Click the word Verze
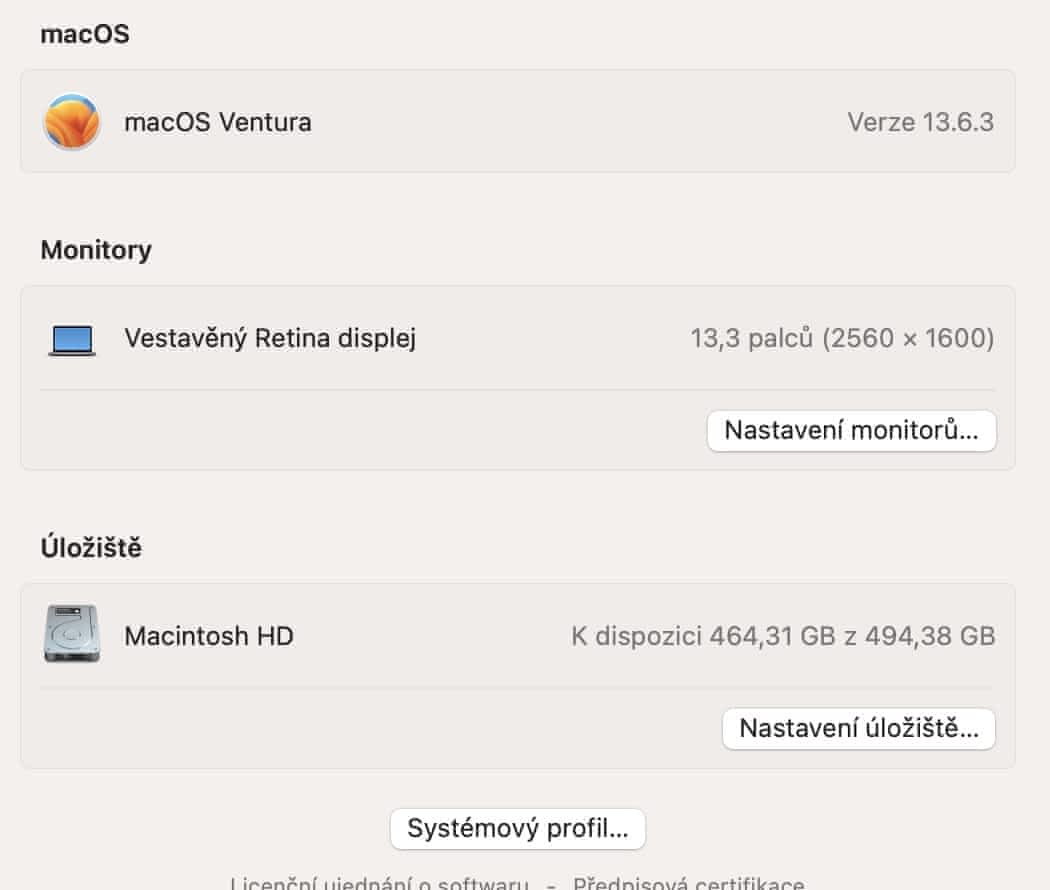Image resolution: width=1050 pixels, height=890 pixels. [x=881, y=122]
